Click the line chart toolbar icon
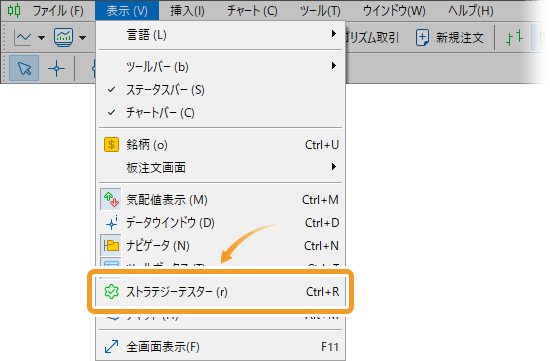Viewport: 550px width, 361px height. pyautogui.click(x=23, y=37)
